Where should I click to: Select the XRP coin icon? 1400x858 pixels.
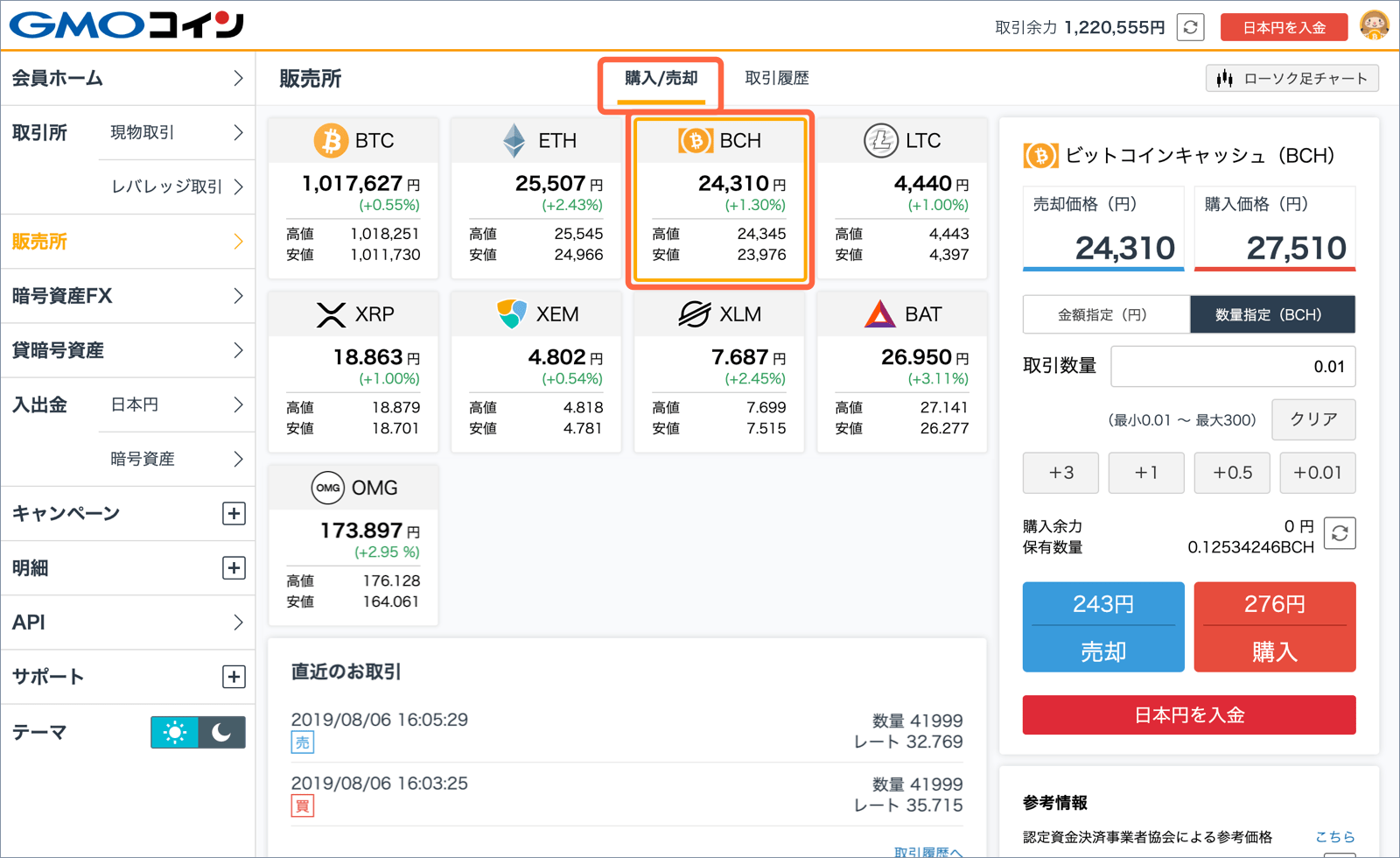tap(331, 314)
